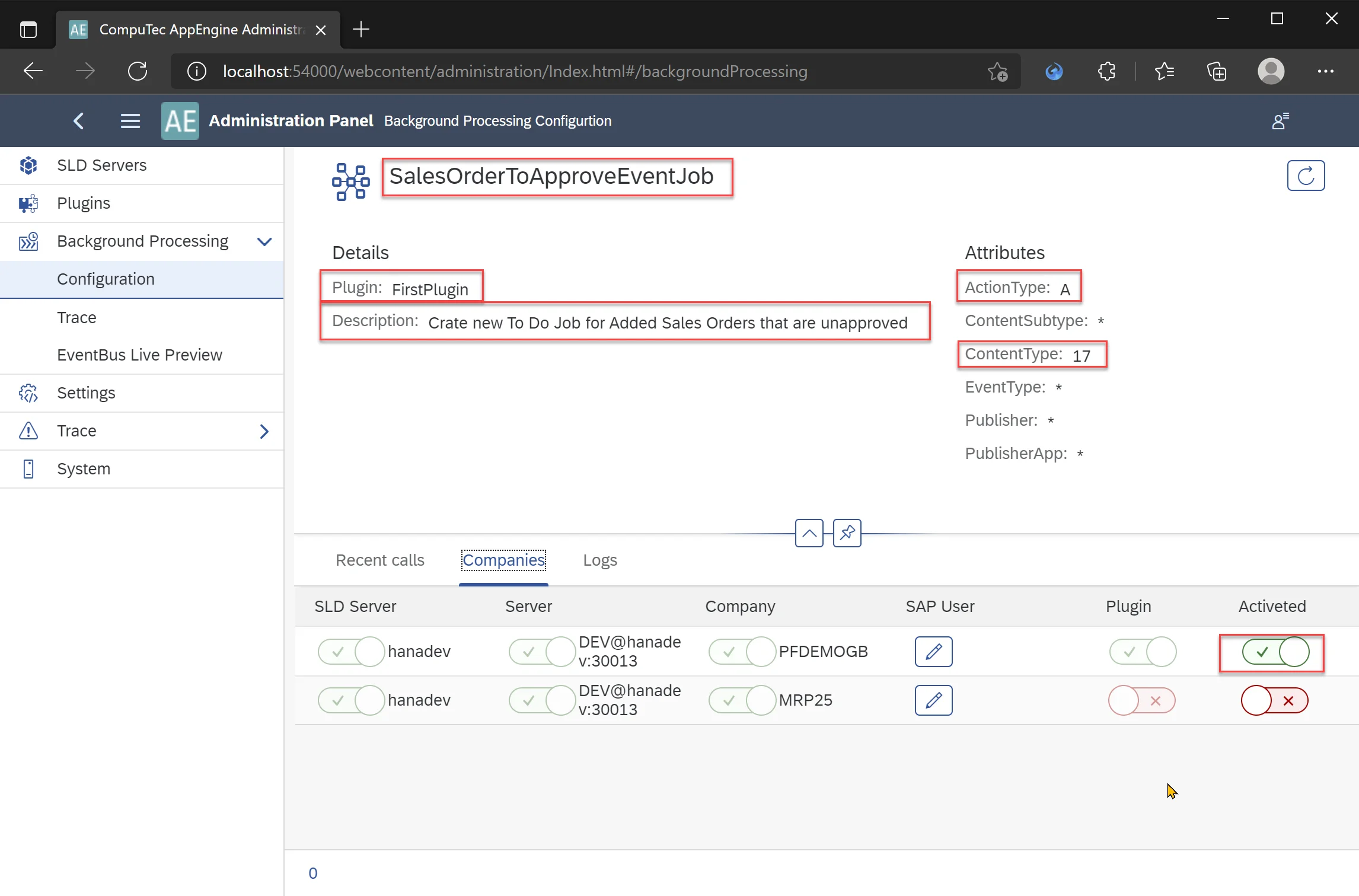The height and width of the screenshot is (896, 1359).
Task: Switch to the Recent calls tab
Action: [x=379, y=560]
